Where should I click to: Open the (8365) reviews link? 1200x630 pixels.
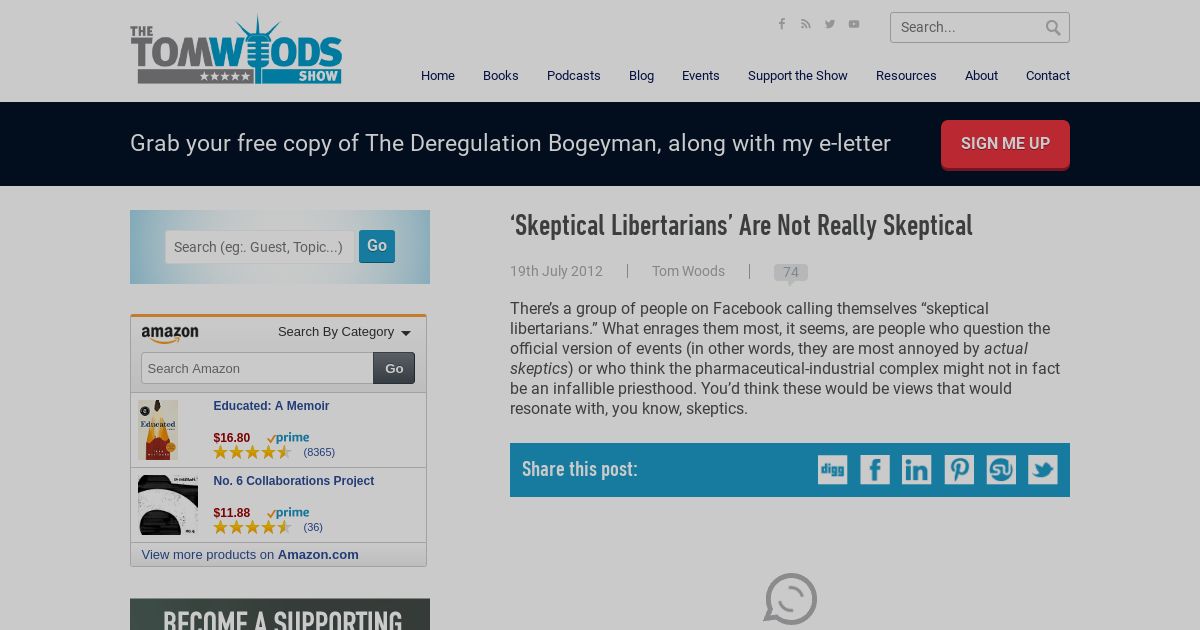click(x=319, y=452)
